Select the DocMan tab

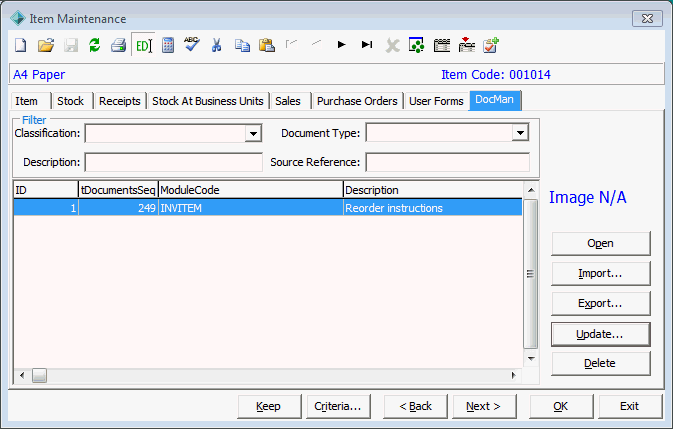495,100
